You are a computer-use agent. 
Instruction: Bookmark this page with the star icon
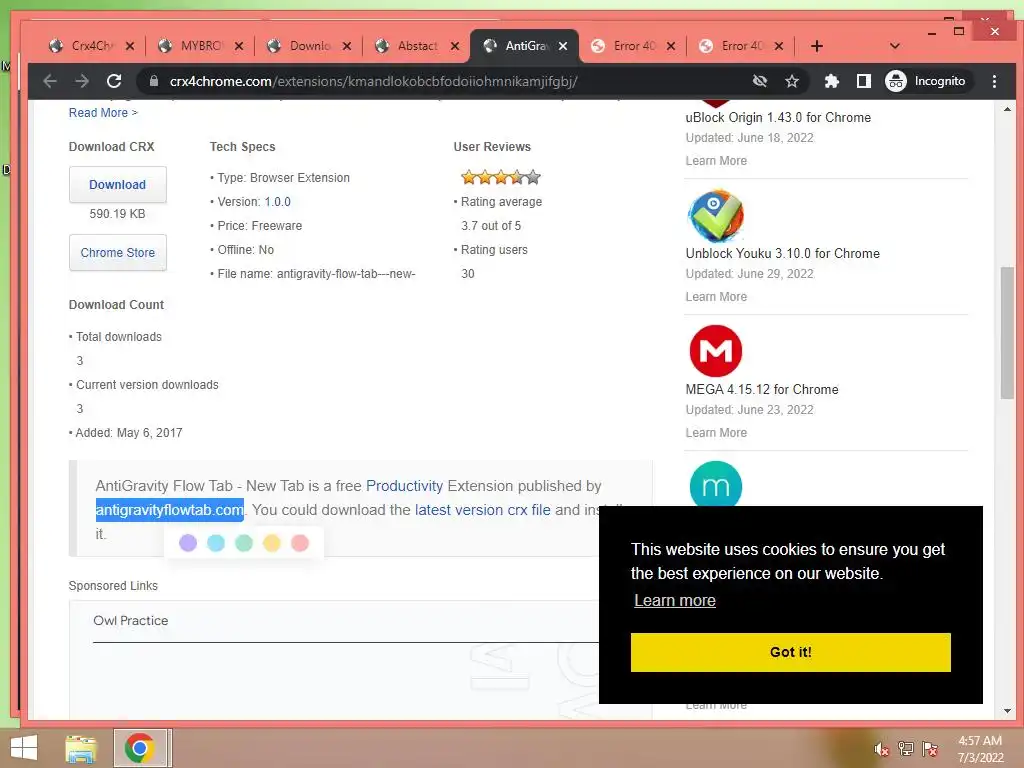pos(792,81)
